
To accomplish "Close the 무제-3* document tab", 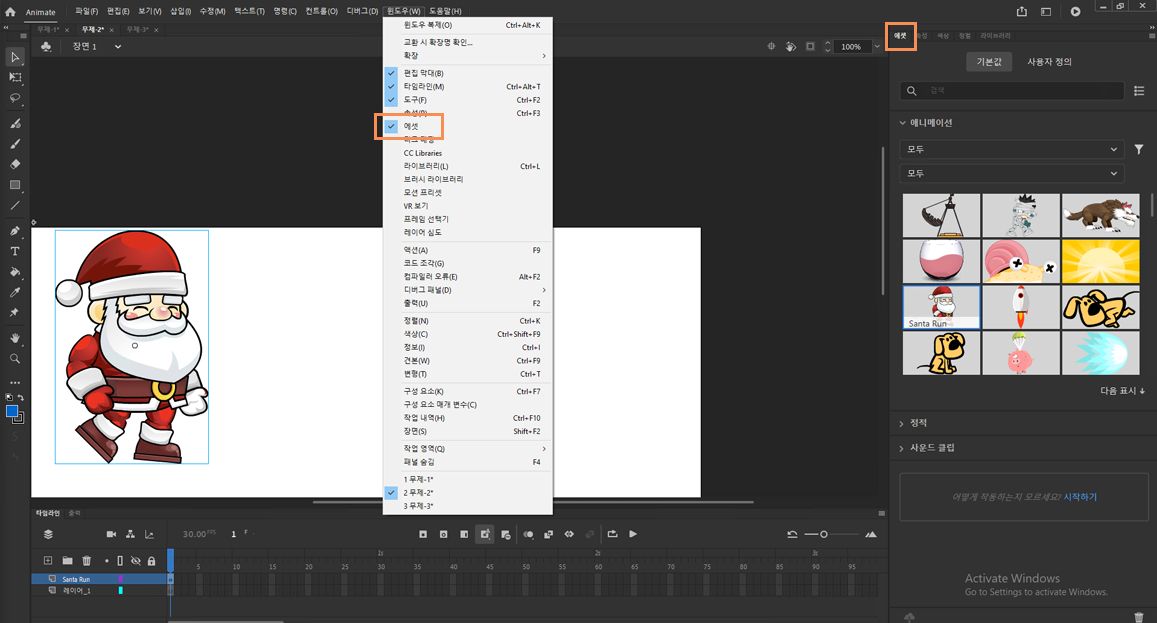I will click(156, 30).
